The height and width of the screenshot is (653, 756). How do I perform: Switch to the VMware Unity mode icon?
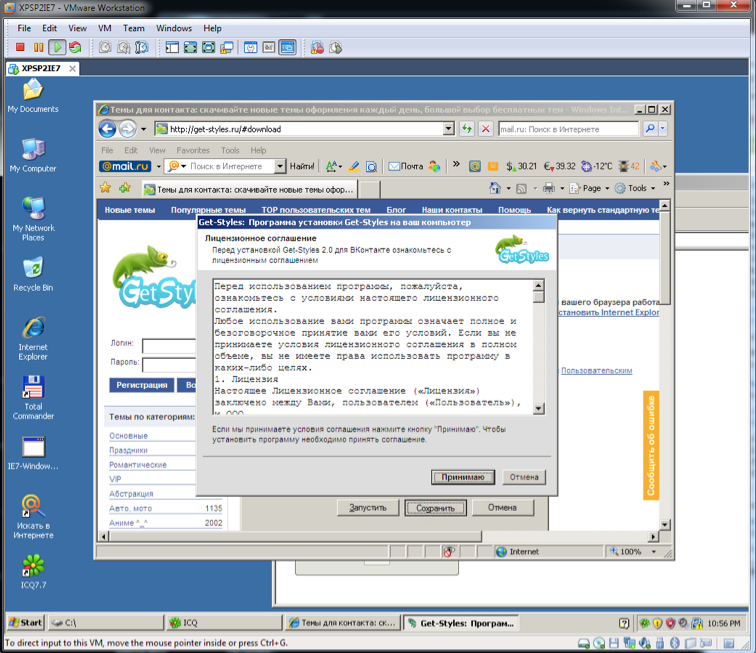coord(227,47)
